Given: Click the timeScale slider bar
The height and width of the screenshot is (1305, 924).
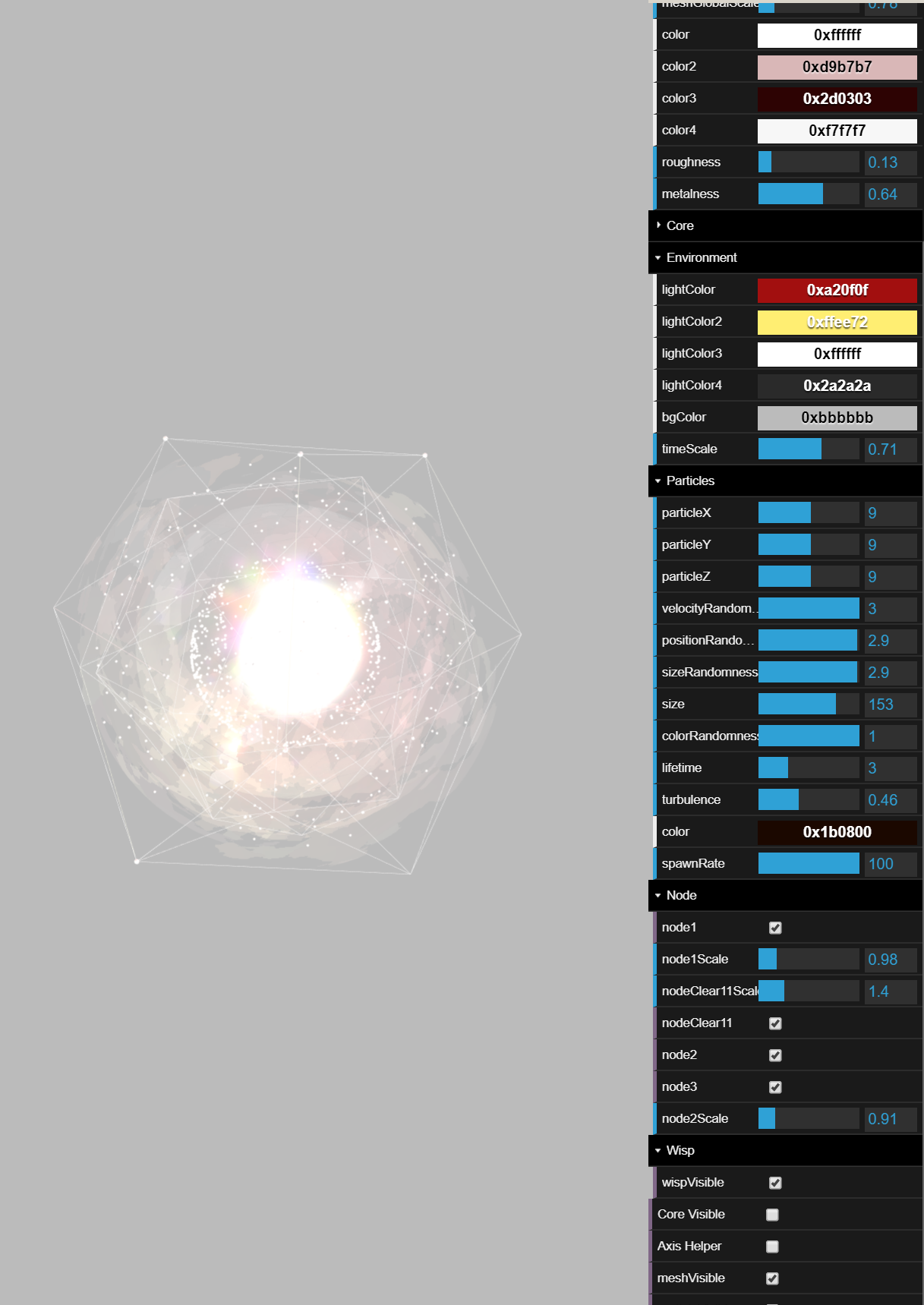Looking at the screenshot, I should [x=809, y=449].
